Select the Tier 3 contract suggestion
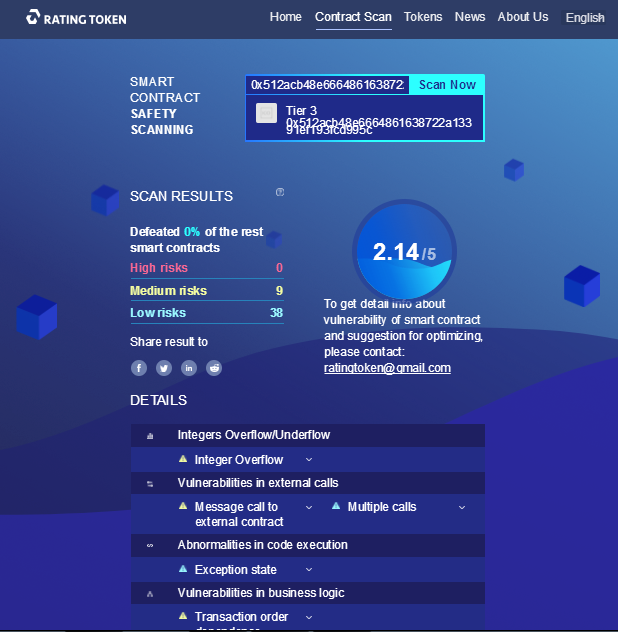 364,118
